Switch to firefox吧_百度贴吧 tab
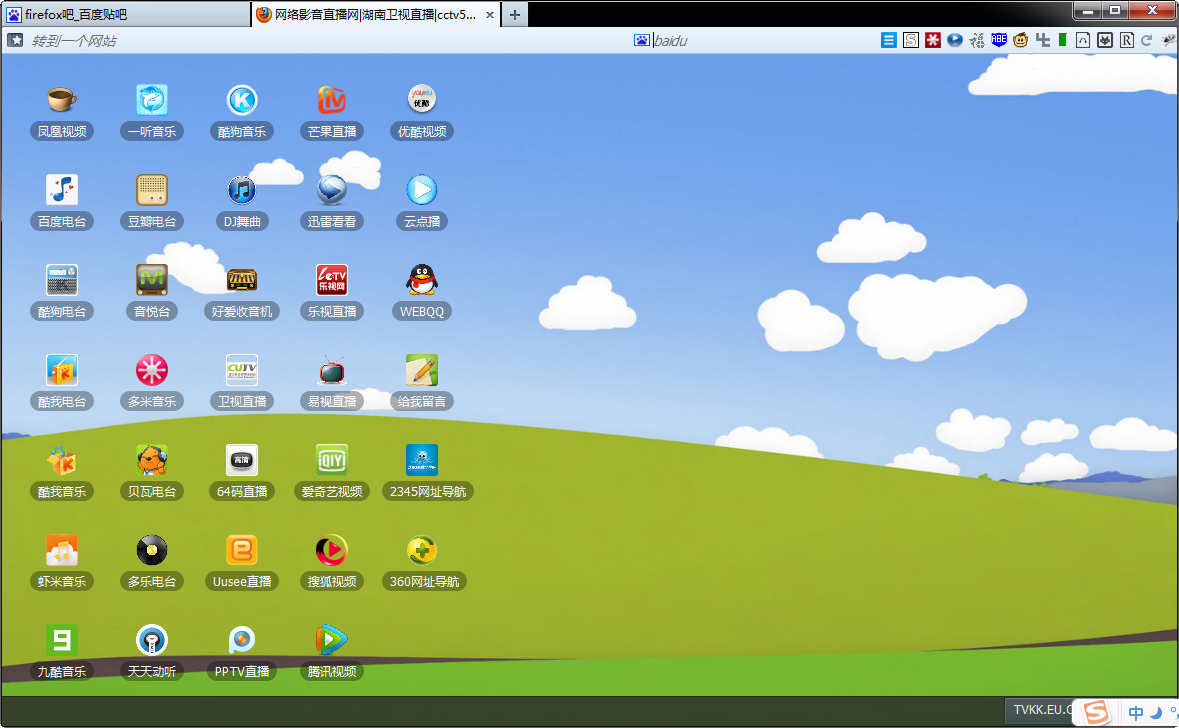The image size is (1179, 728). (126, 14)
